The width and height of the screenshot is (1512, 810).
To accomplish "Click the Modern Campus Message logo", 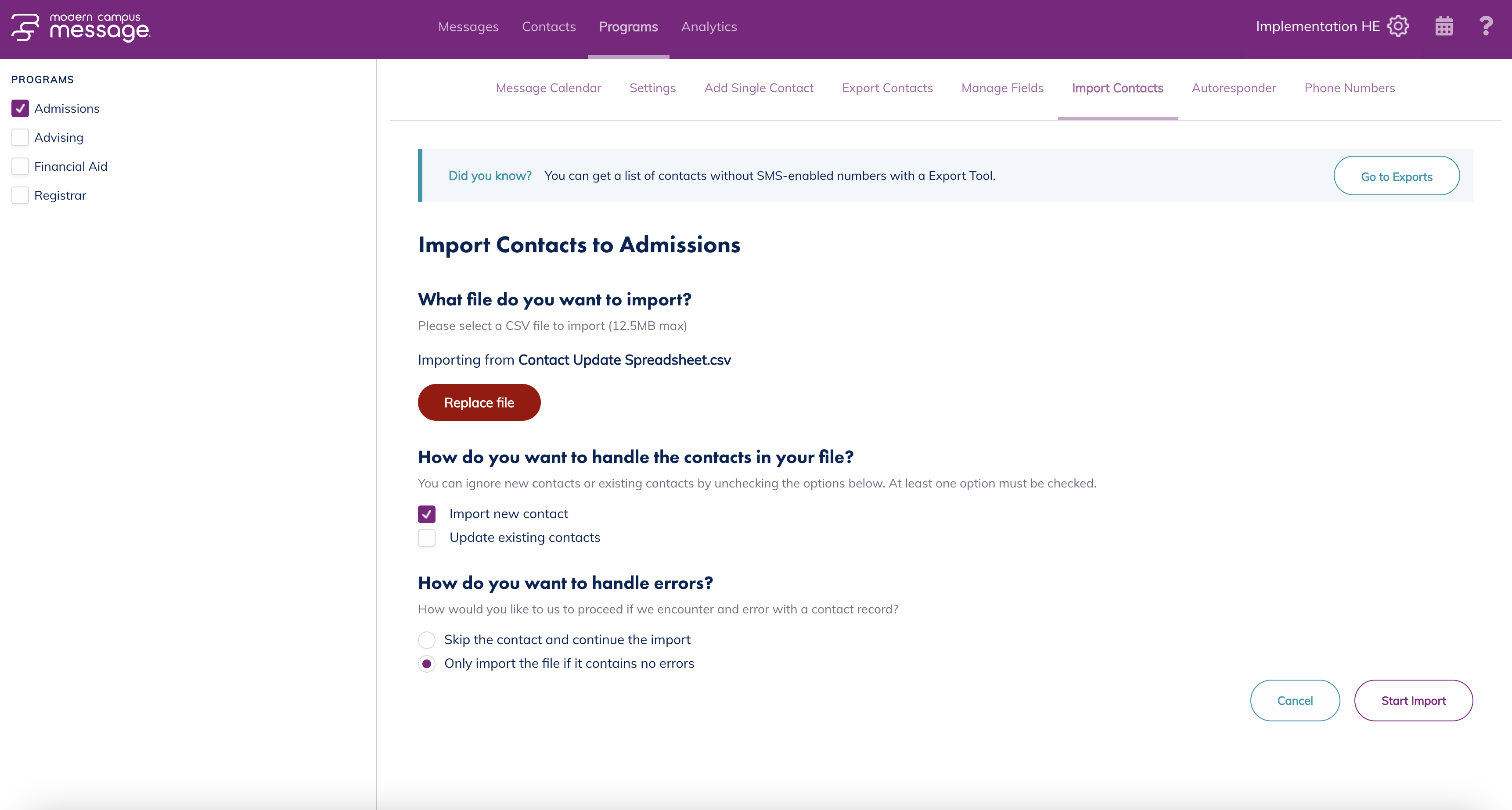I will click(81, 28).
